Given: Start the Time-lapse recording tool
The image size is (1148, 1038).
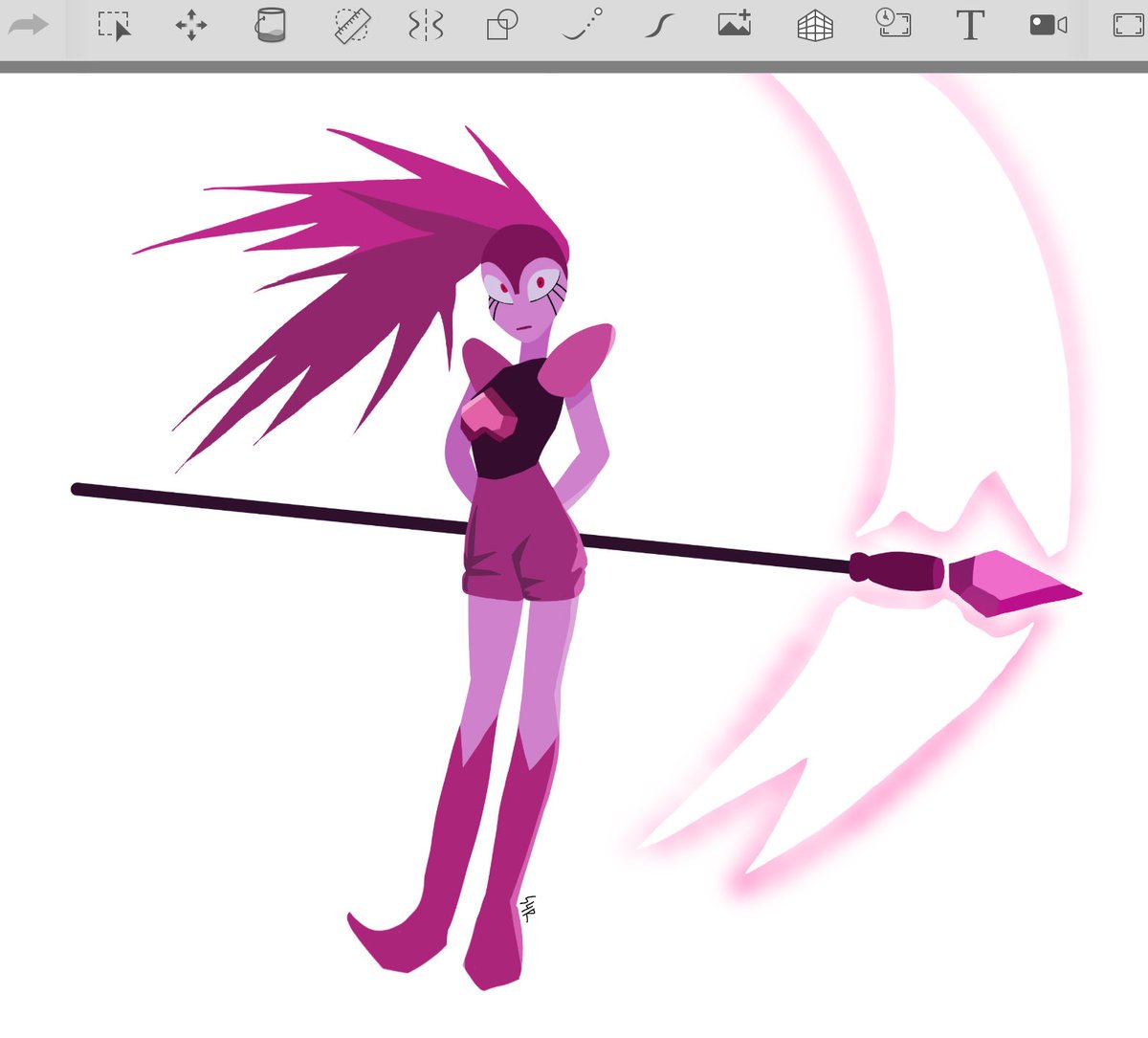Looking at the screenshot, I should [x=894, y=24].
